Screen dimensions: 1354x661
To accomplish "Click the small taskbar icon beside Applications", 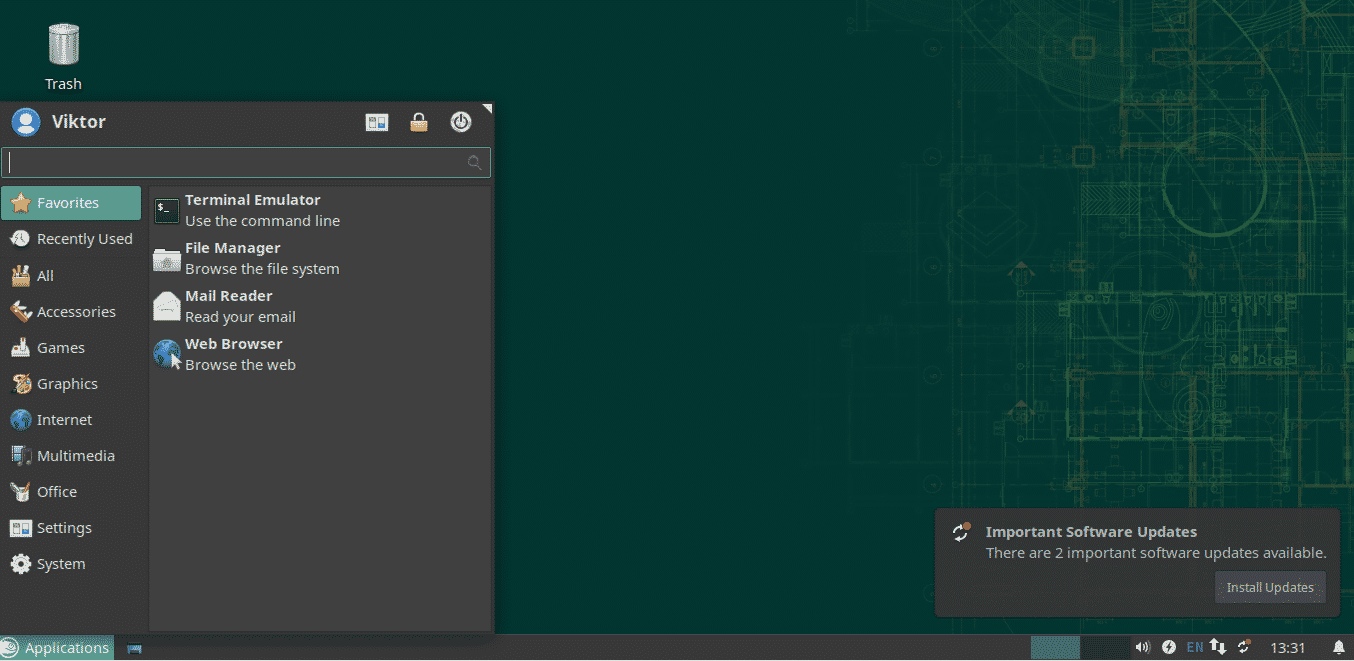I will coord(135,648).
